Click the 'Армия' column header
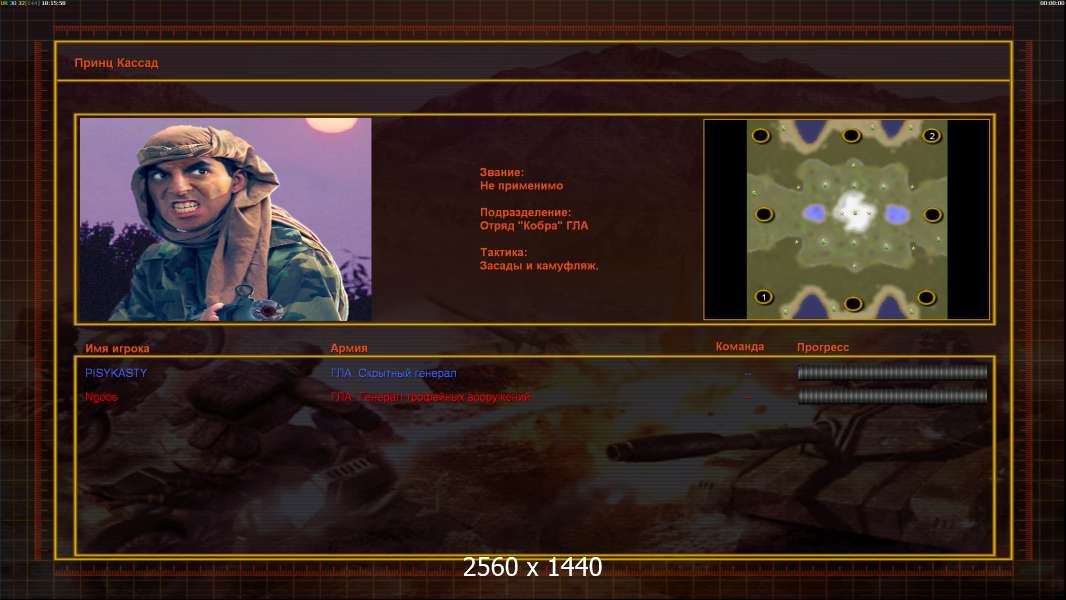1066x600 pixels. coord(349,348)
